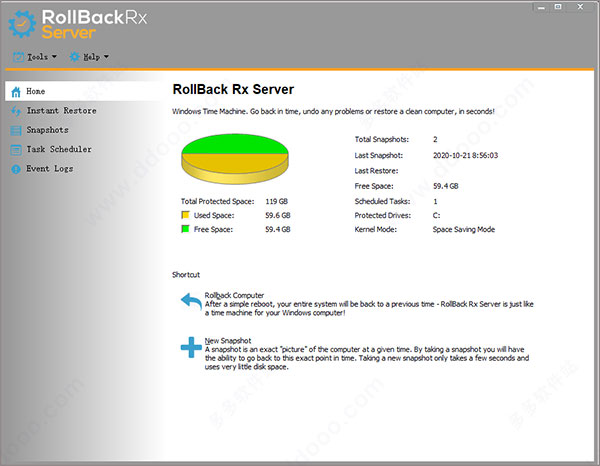Click the Snapshots list icon
This screenshot has height=466, width=600.
[16, 130]
